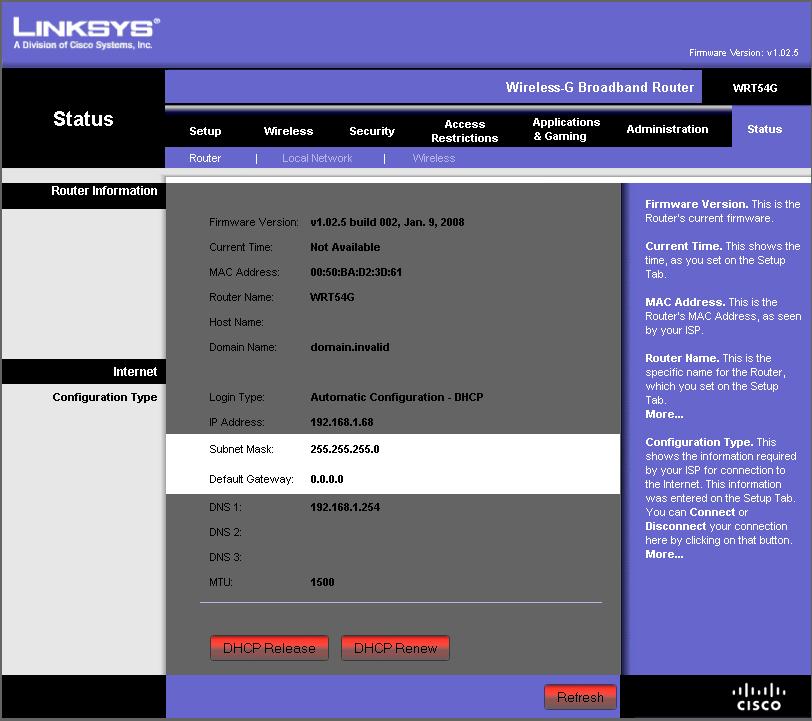Open the Wireless main tab
The image size is (812, 721).
[288, 131]
